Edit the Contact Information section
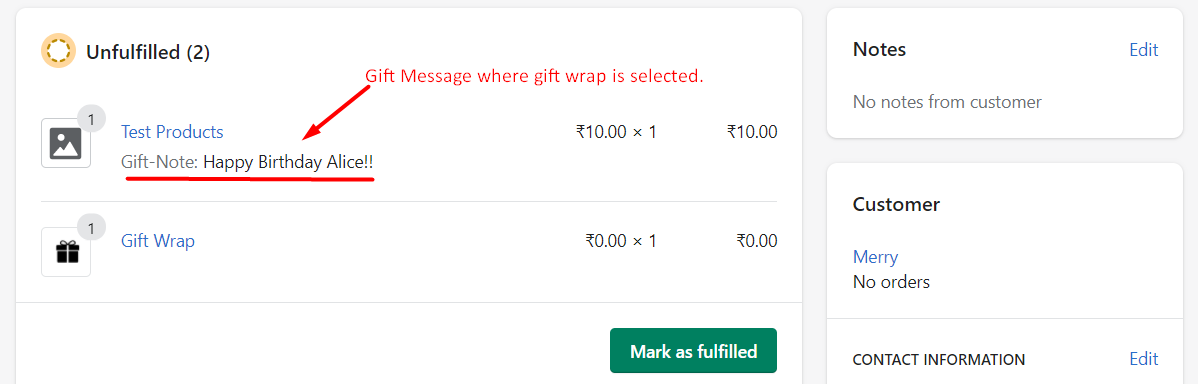The width and height of the screenshot is (1198, 384). click(1144, 359)
